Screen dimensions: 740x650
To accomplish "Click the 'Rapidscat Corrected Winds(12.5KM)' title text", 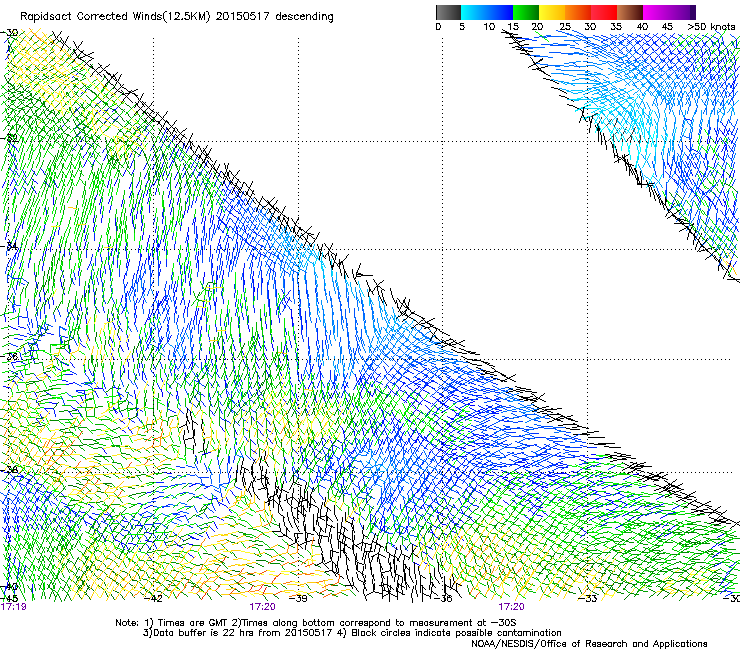I will click(x=115, y=17).
